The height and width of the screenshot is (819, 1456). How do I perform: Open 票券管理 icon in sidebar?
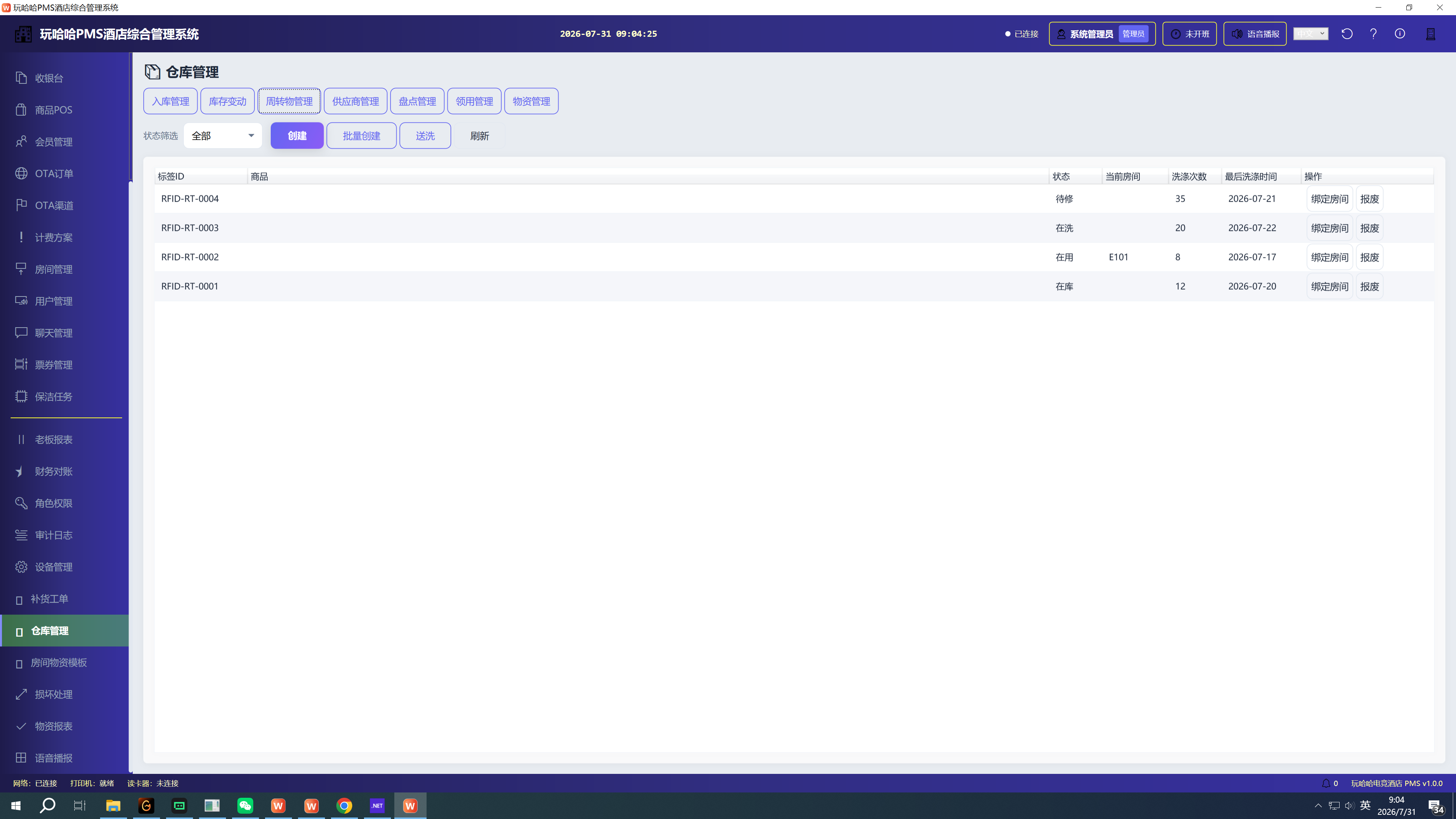(x=21, y=364)
